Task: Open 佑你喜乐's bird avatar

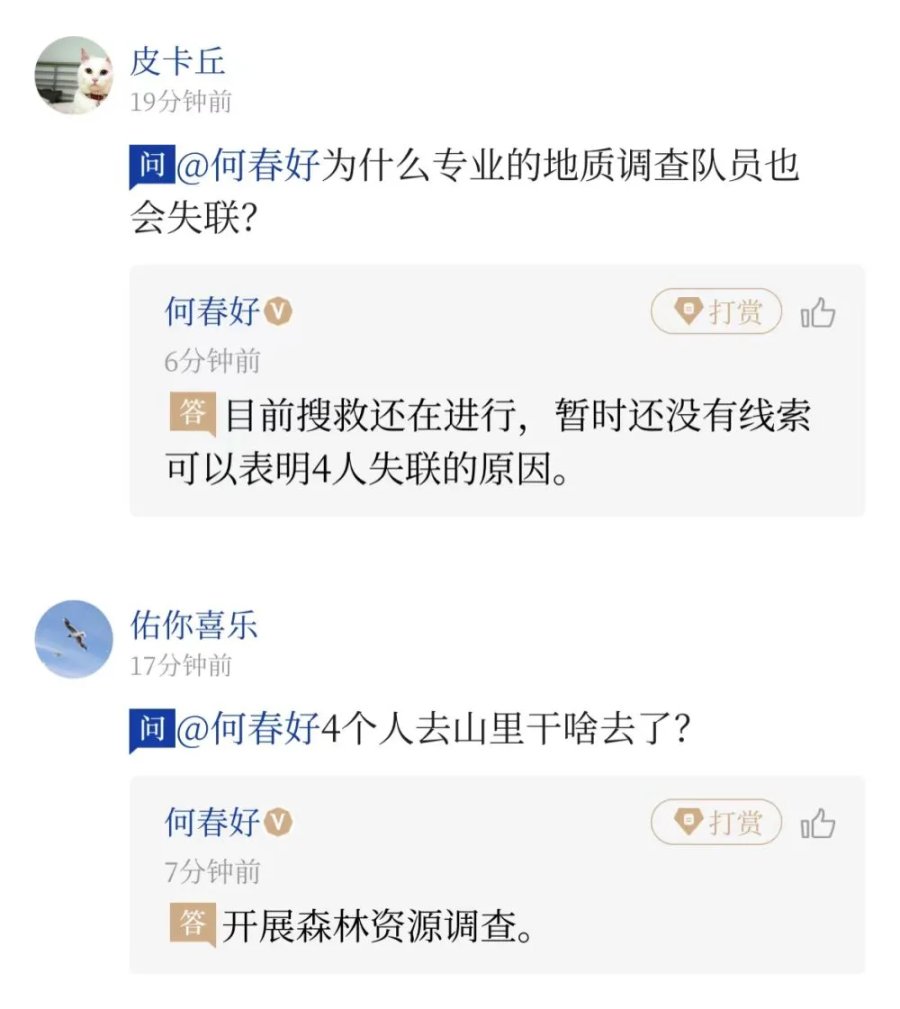Action: [x=73, y=639]
